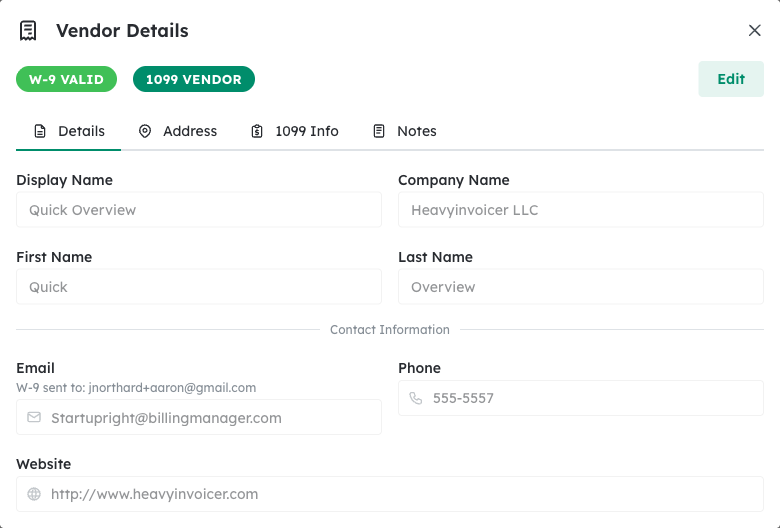Click the notes icon on Notes tab
This screenshot has height=528, width=780.
pyautogui.click(x=379, y=131)
